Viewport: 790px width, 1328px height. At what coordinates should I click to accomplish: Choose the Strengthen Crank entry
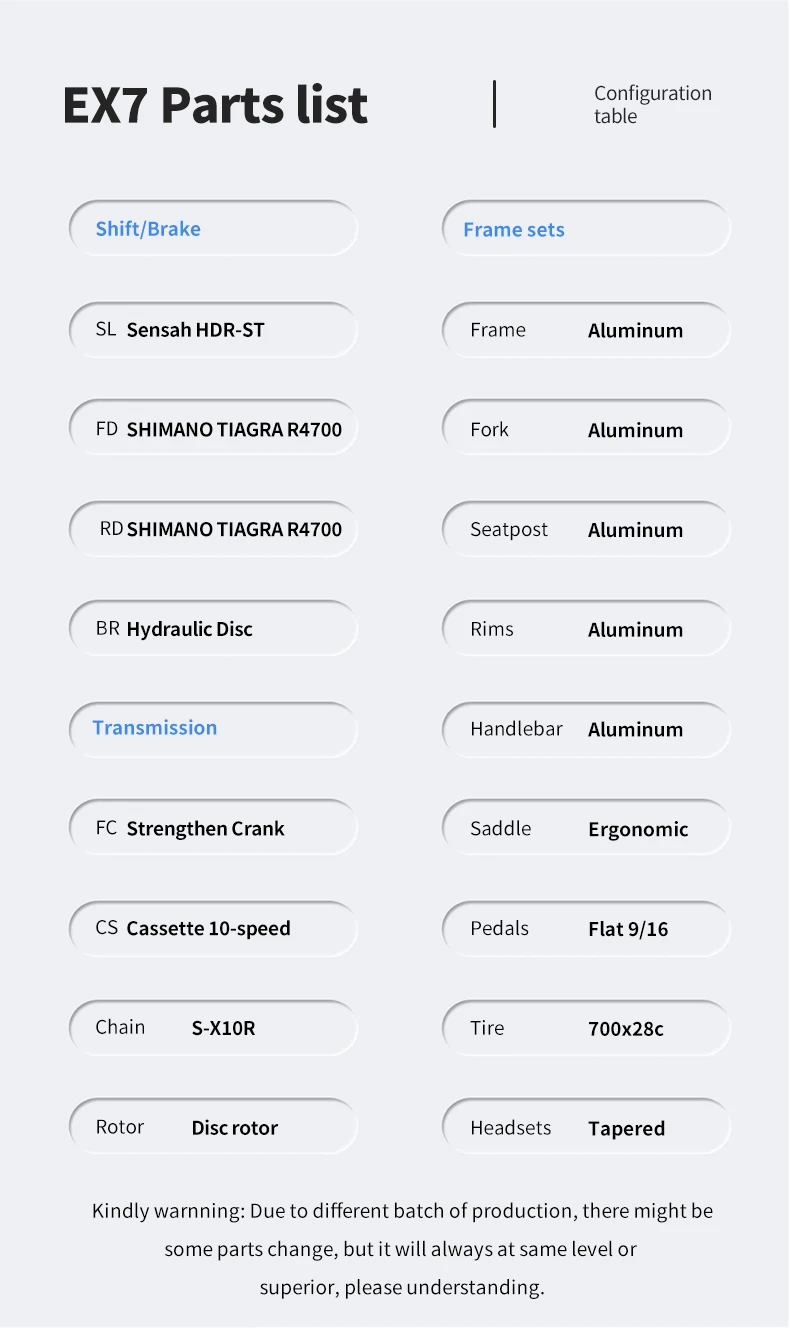tap(213, 827)
